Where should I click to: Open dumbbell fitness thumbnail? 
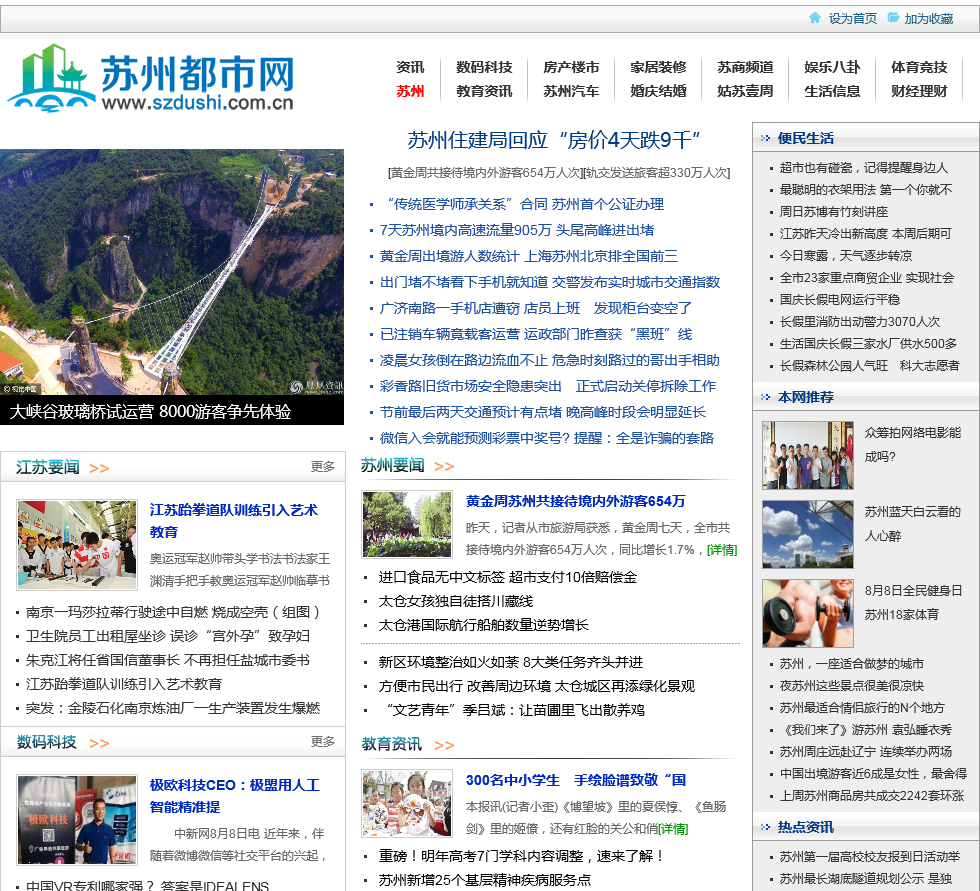(x=808, y=613)
